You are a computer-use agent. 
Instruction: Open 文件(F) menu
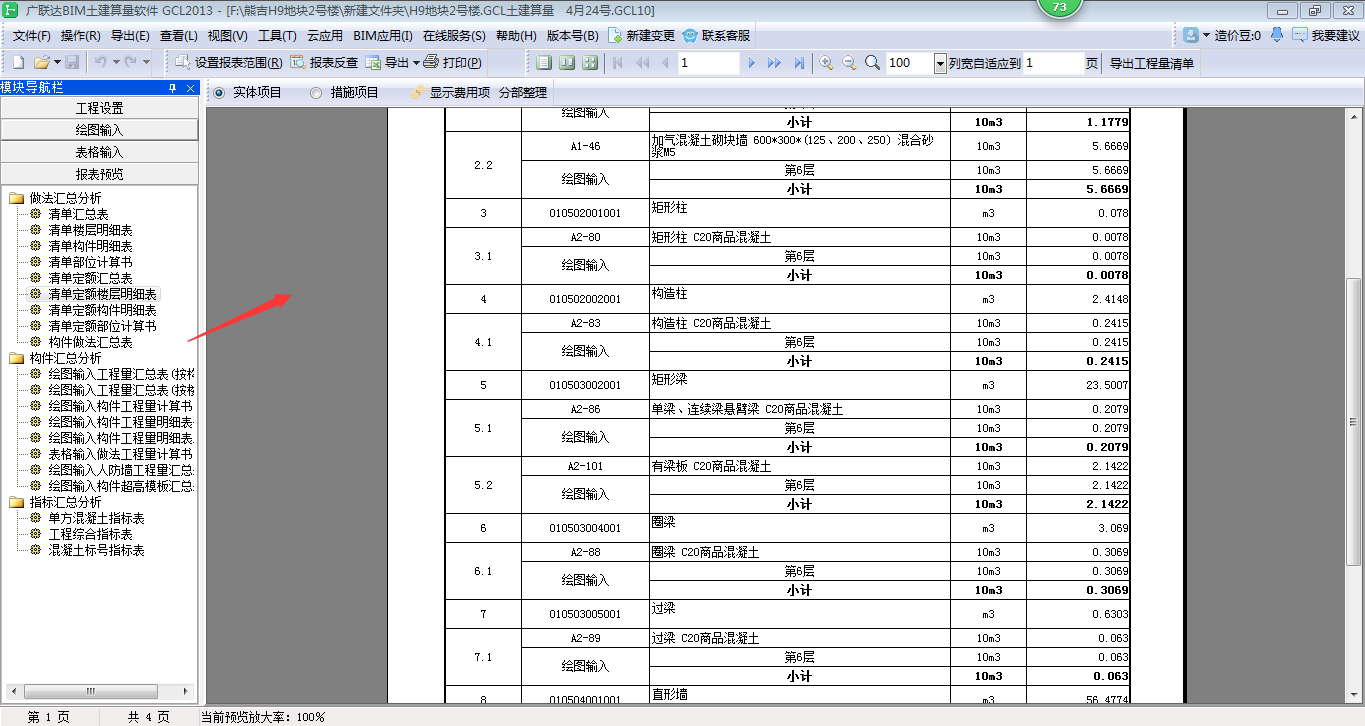click(x=31, y=35)
